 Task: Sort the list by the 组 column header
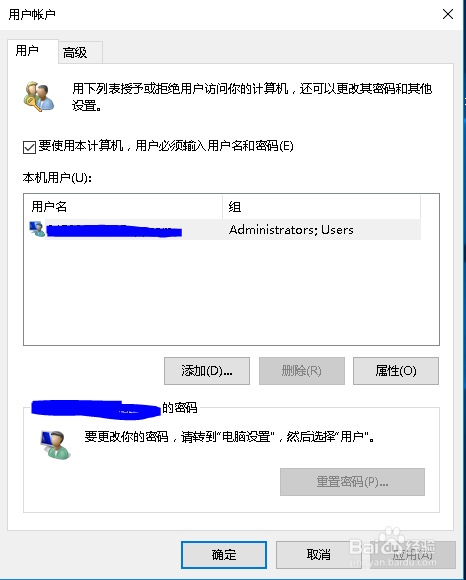coord(321,206)
